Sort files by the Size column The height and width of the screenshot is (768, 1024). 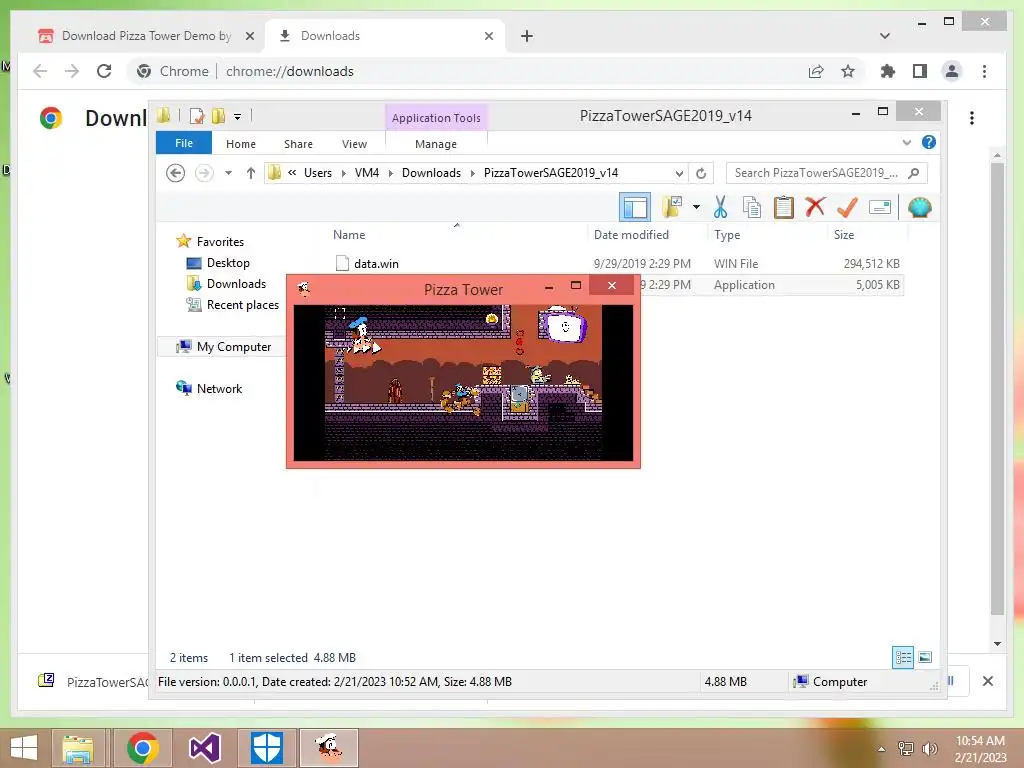click(x=844, y=235)
